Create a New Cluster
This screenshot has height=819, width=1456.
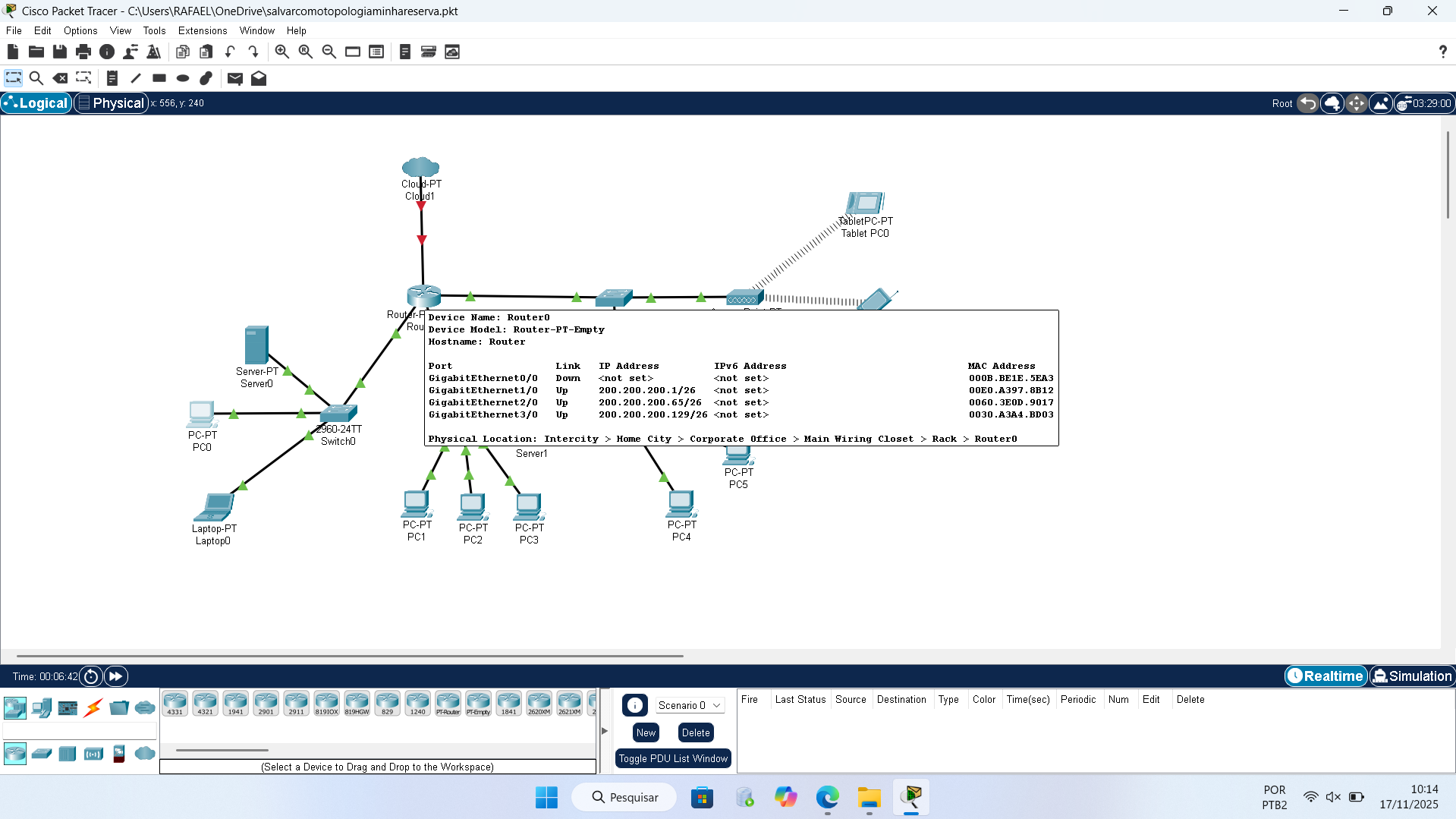click(x=1332, y=103)
